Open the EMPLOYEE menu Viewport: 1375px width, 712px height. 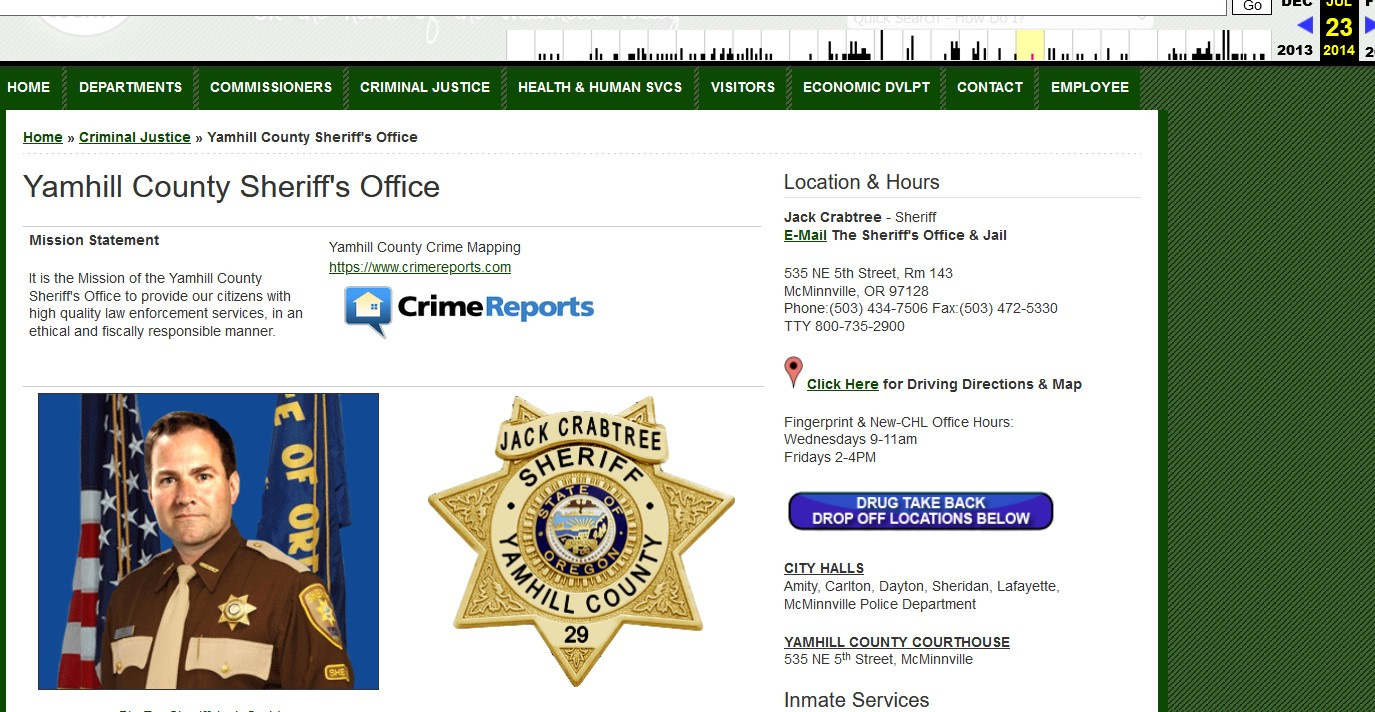pyautogui.click(x=1090, y=88)
